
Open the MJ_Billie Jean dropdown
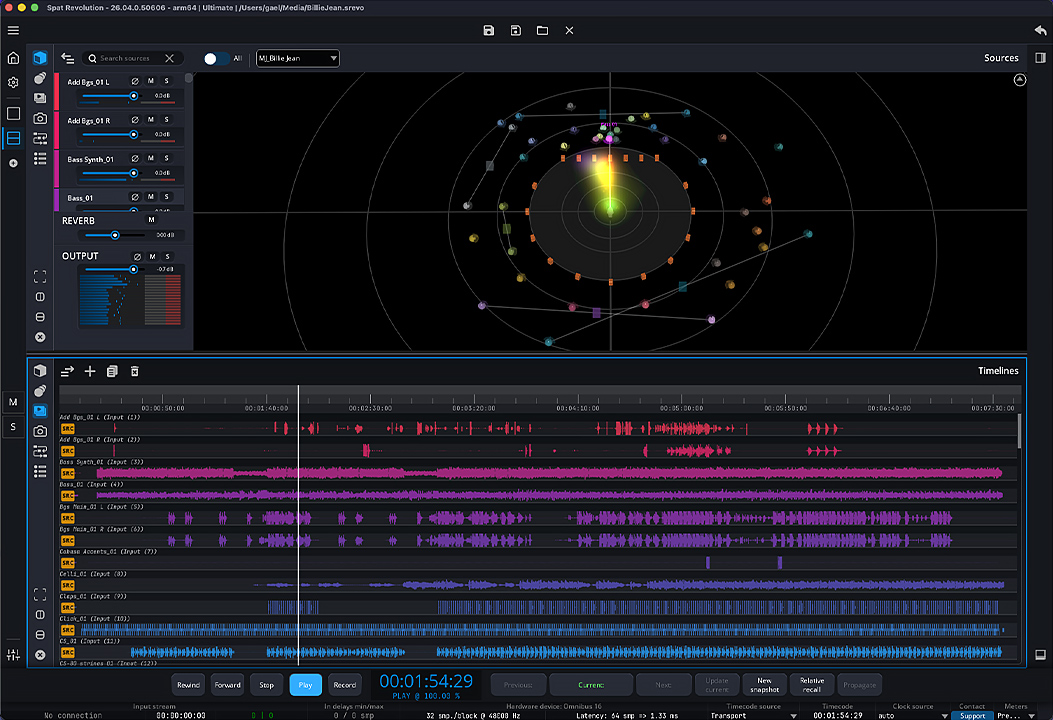pyautogui.click(x=298, y=59)
